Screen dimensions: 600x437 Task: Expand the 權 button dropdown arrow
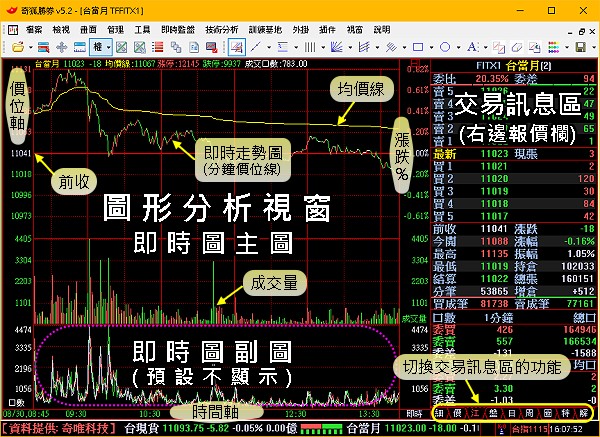pos(109,48)
